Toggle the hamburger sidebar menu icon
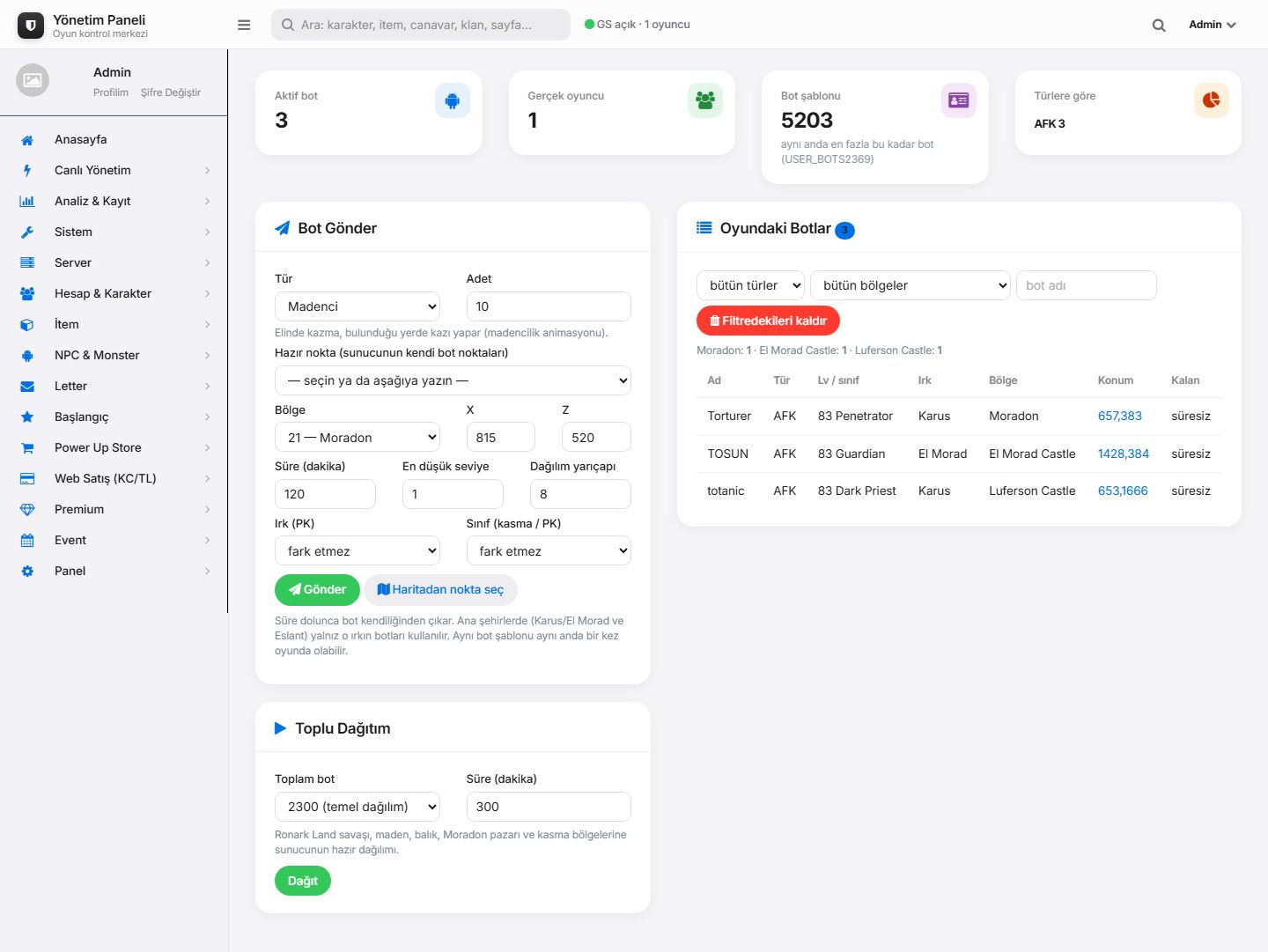Viewport: 1268px width, 952px height. tap(244, 25)
